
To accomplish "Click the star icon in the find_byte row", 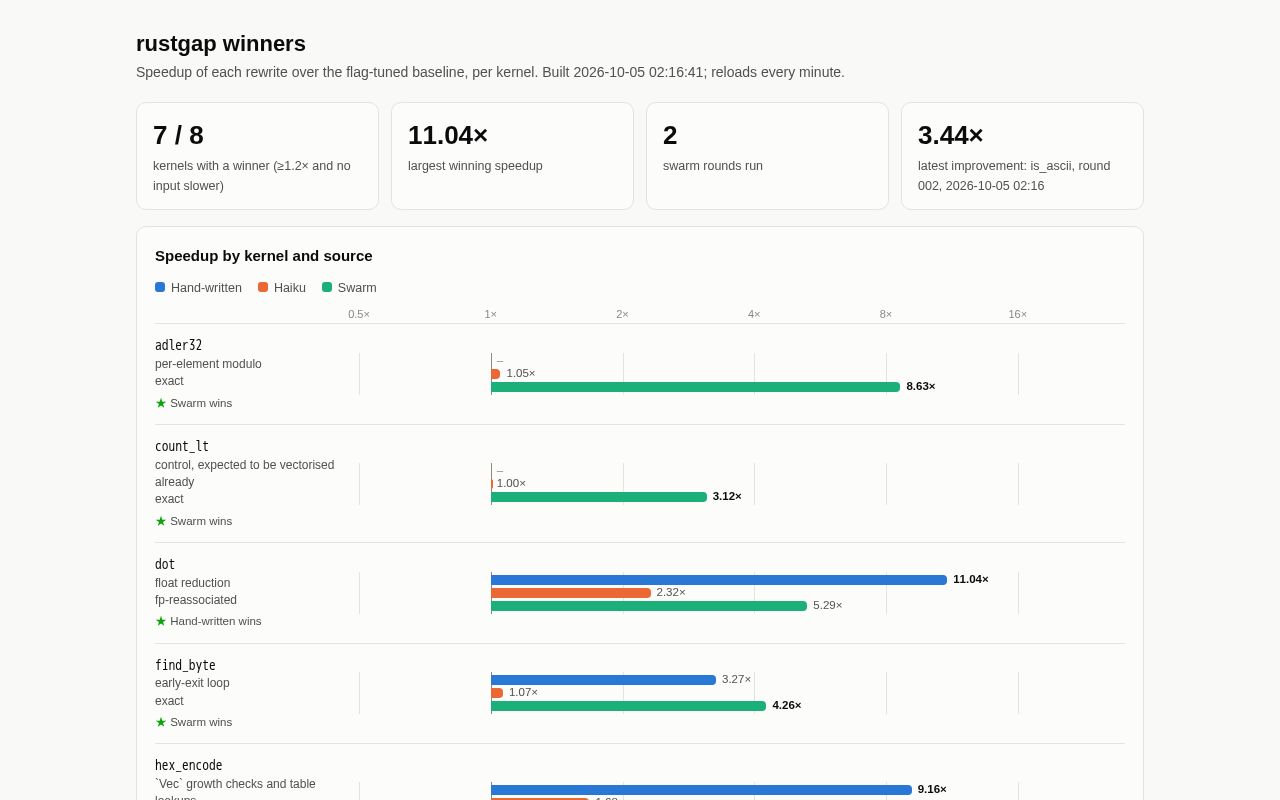I will pyautogui.click(x=160, y=722).
